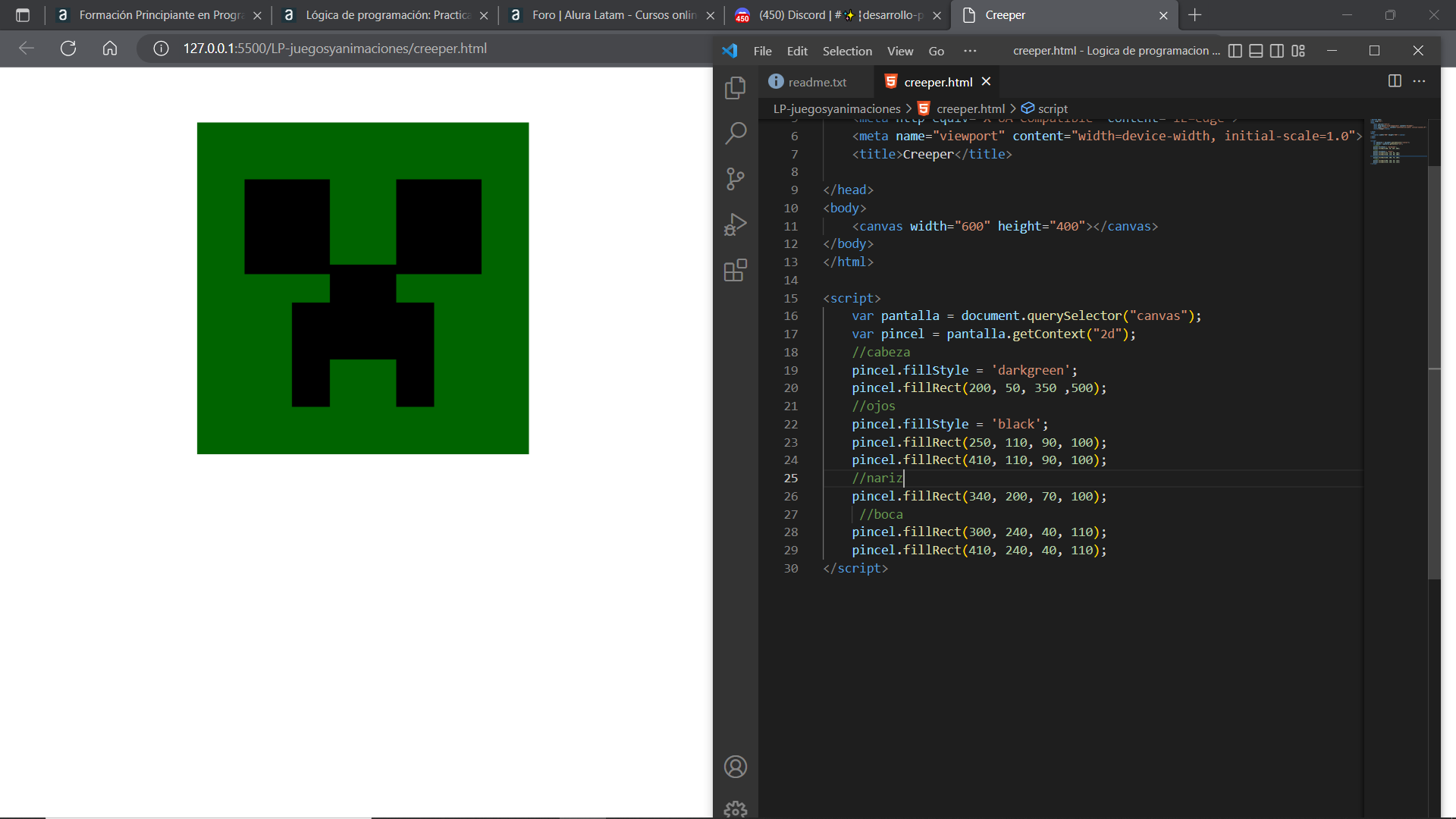
Task: Reload the browser page
Action: click(68, 49)
